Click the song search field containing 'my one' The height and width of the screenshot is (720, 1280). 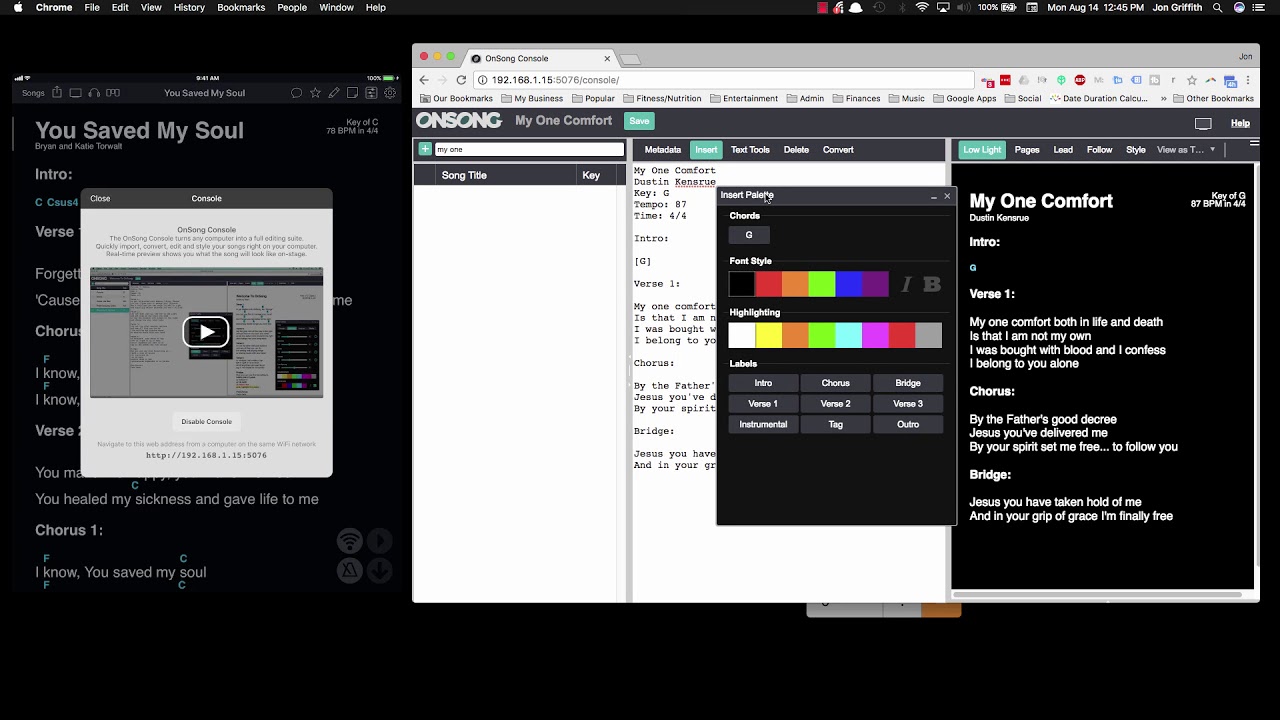[529, 149]
